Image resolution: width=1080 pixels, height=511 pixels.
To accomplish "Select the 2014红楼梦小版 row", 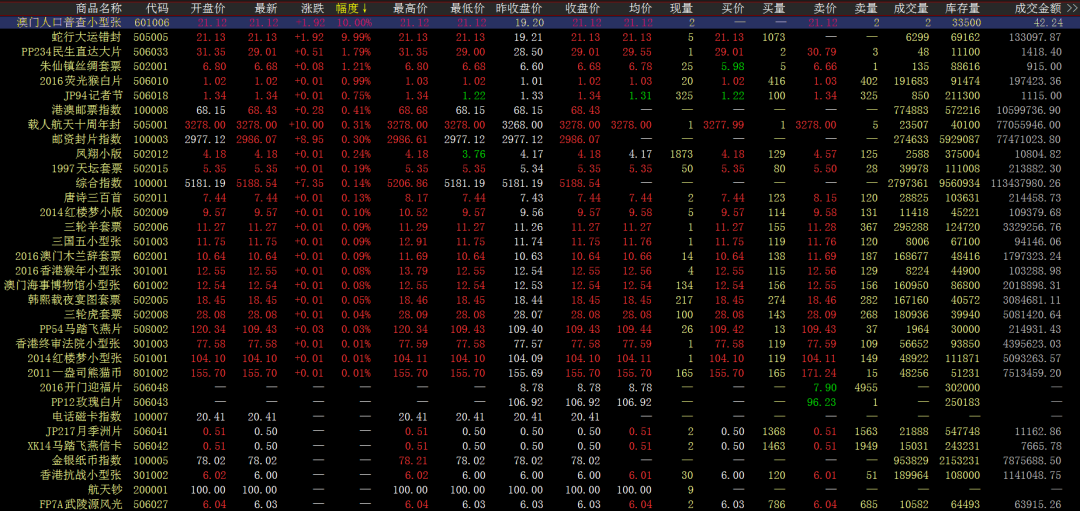I will (540, 212).
